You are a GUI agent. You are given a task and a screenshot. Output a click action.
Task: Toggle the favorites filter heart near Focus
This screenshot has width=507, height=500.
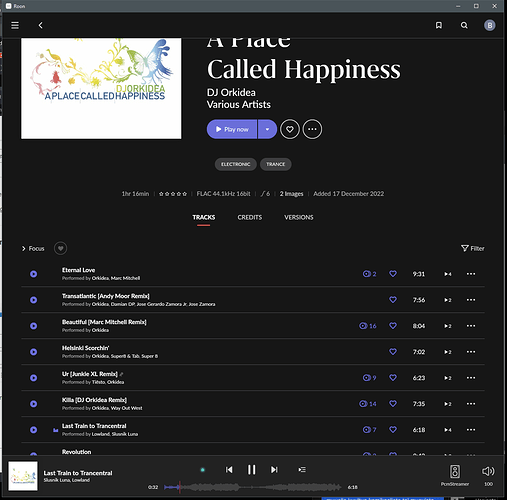[60, 248]
